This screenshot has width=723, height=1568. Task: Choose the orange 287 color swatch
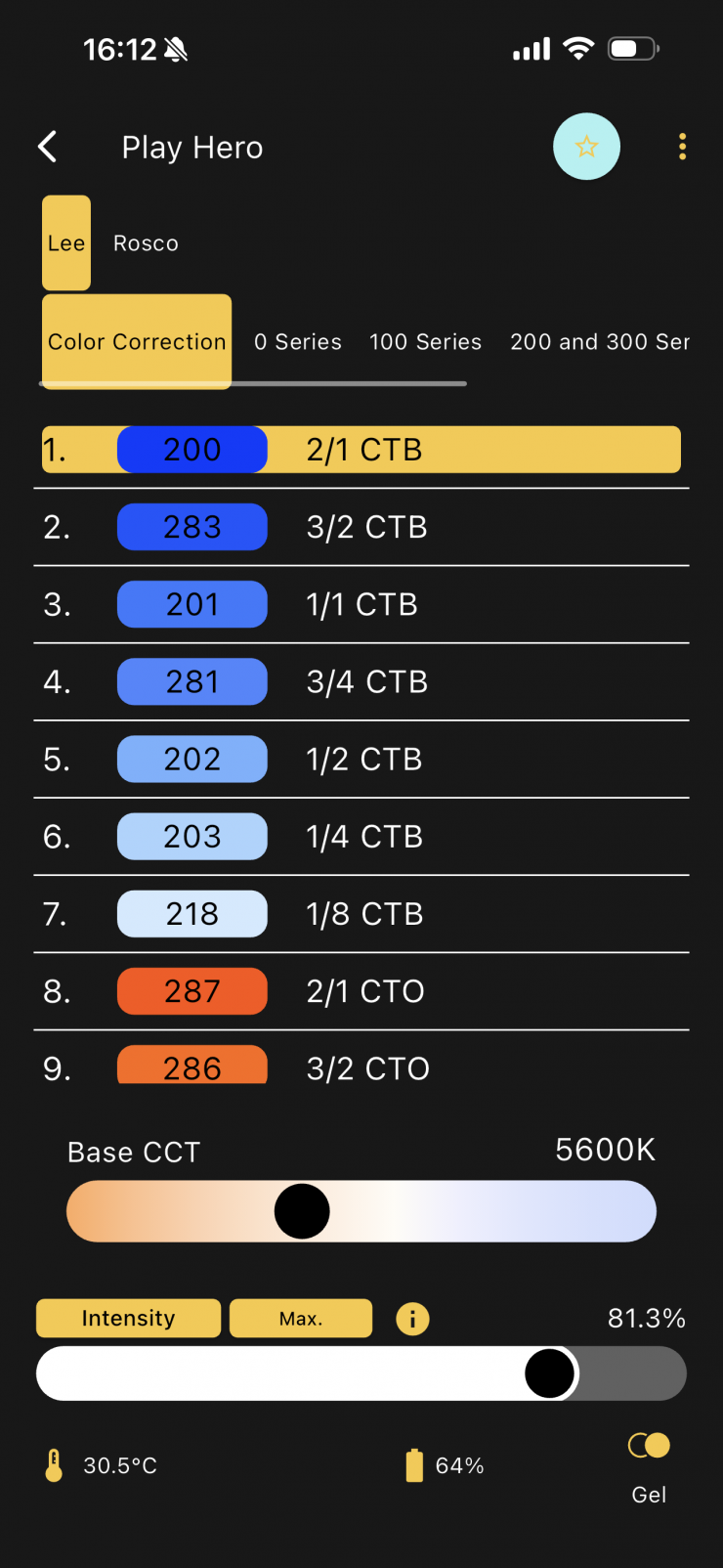tap(192, 991)
